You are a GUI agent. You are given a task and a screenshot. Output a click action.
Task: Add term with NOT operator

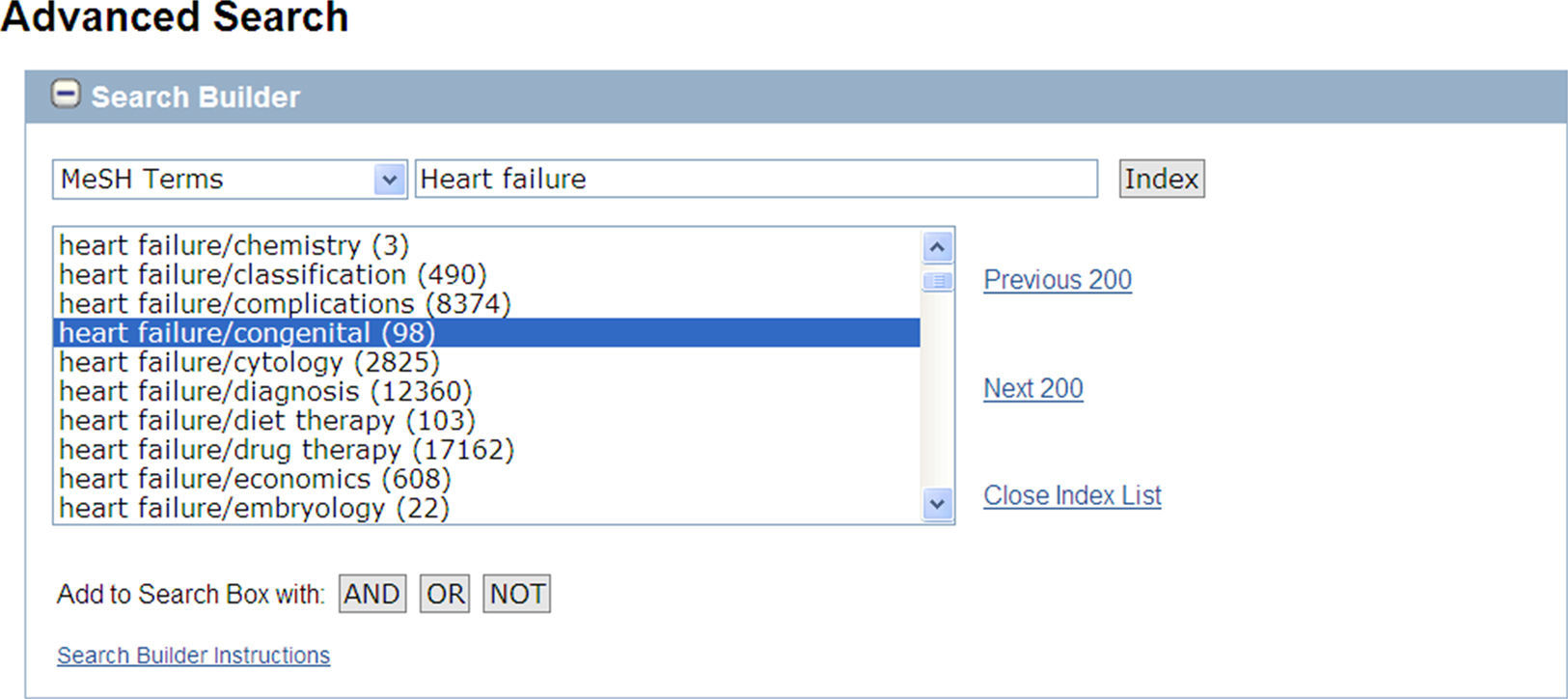[517, 594]
